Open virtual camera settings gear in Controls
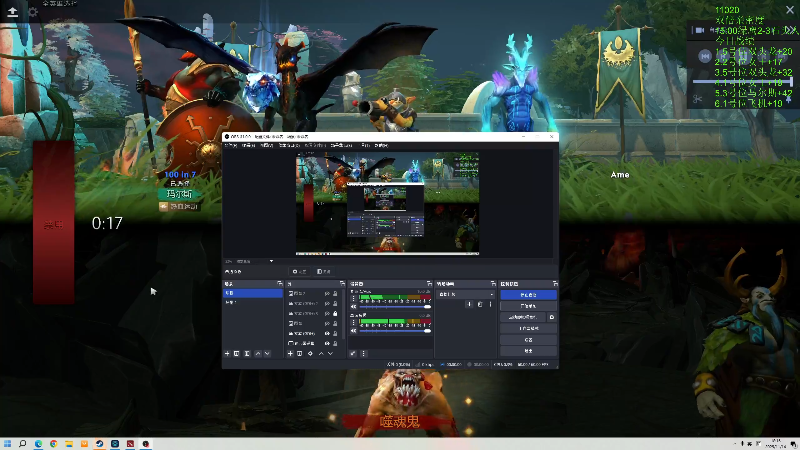800x450 pixels. (x=552, y=317)
